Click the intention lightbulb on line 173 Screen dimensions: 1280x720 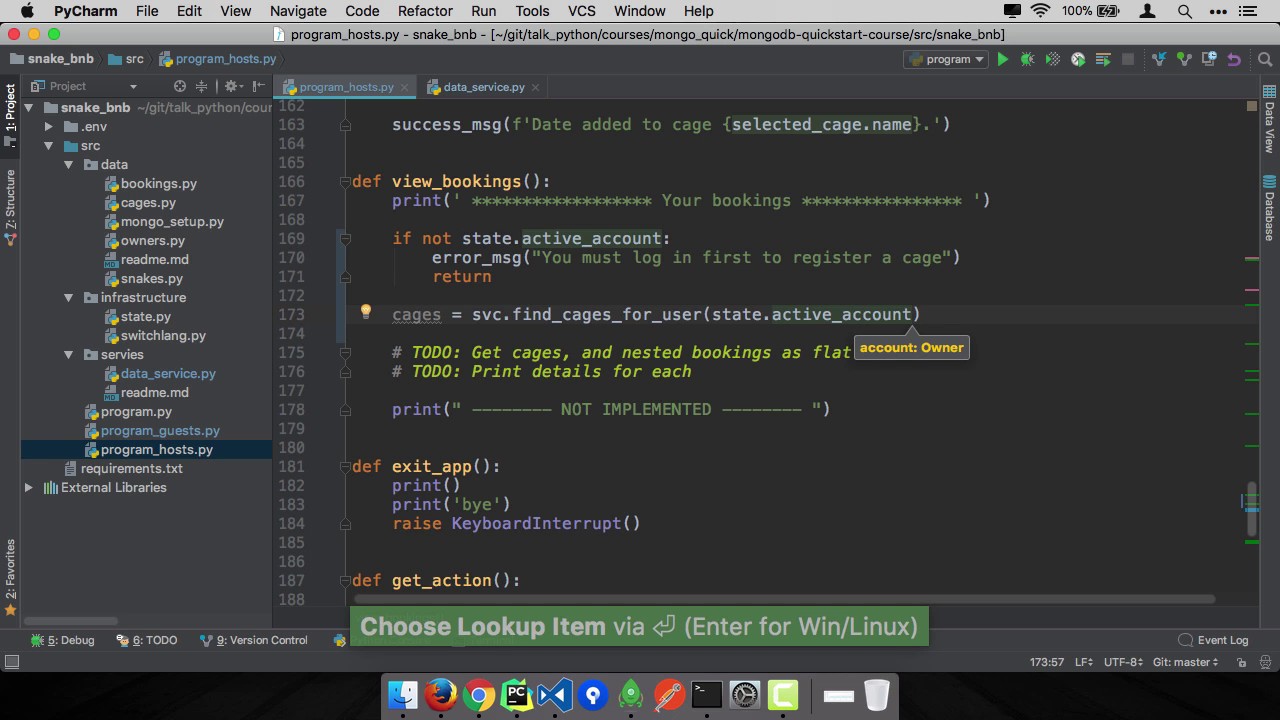[366, 313]
